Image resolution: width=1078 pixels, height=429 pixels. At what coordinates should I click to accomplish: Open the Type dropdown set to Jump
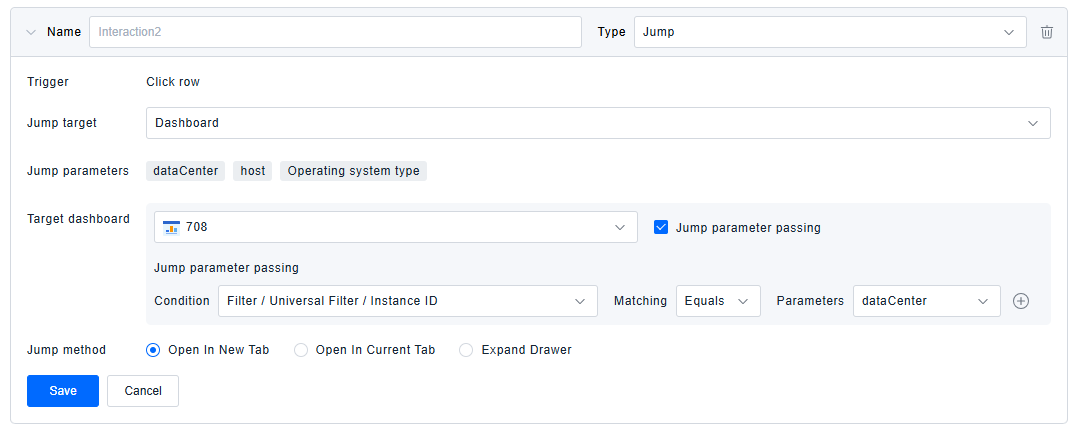[x=829, y=32]
